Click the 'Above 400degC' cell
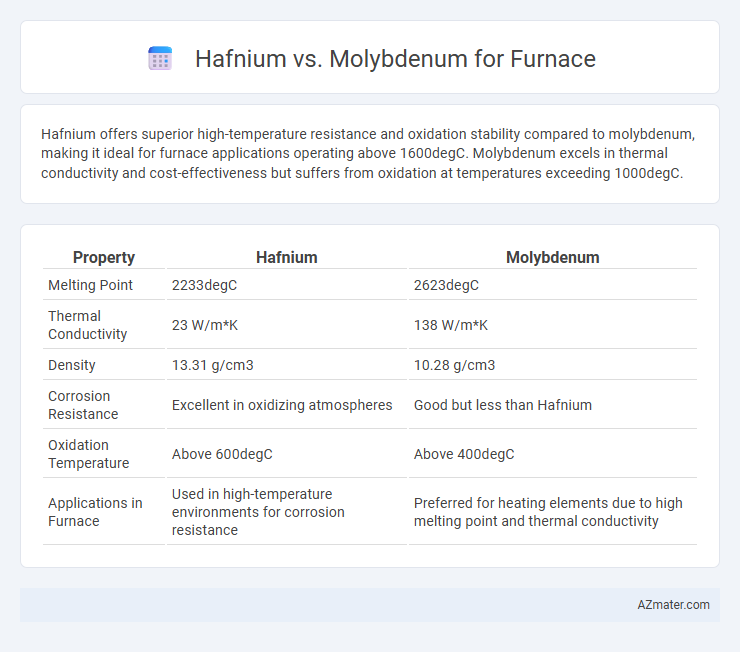Image resolution: width=740 pixels, height=652 pixels. coord(464,454)
